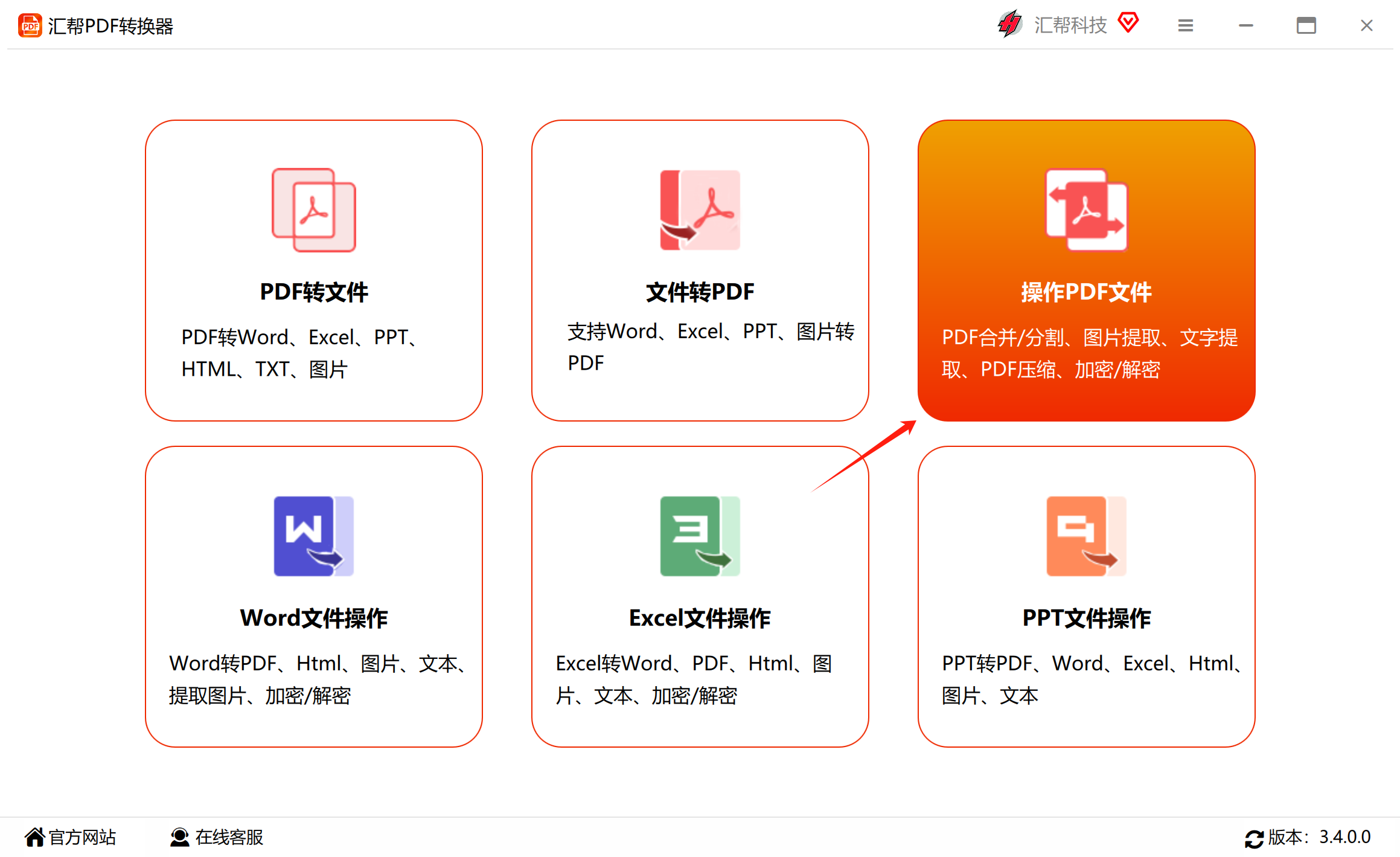Image resolution: width=1400 pixels, height=857 pixels.
Task: Click the customer service headset icon
Action: pos(179,837)
